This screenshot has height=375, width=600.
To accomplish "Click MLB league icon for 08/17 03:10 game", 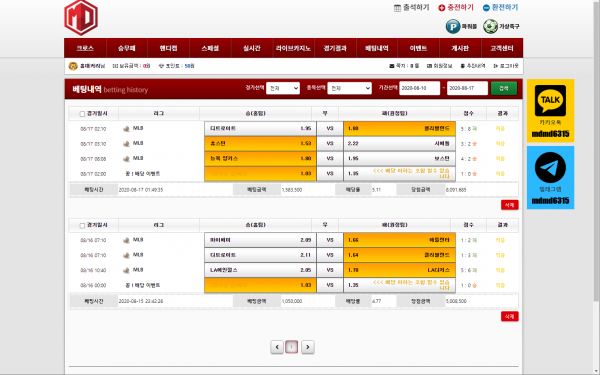I will (126, 143).
